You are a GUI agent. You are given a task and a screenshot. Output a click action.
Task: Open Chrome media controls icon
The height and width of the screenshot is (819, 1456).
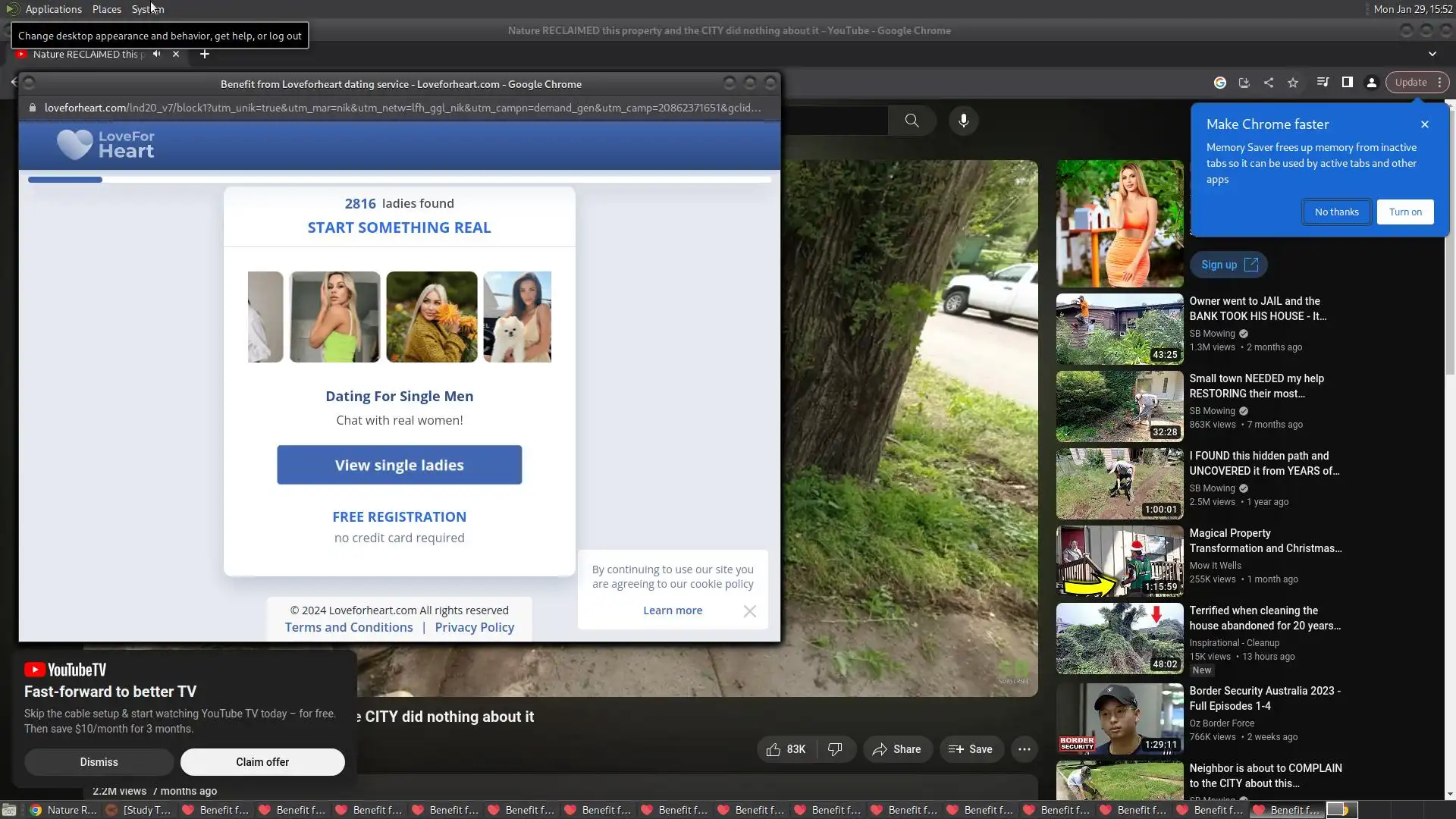(1323, 83)
